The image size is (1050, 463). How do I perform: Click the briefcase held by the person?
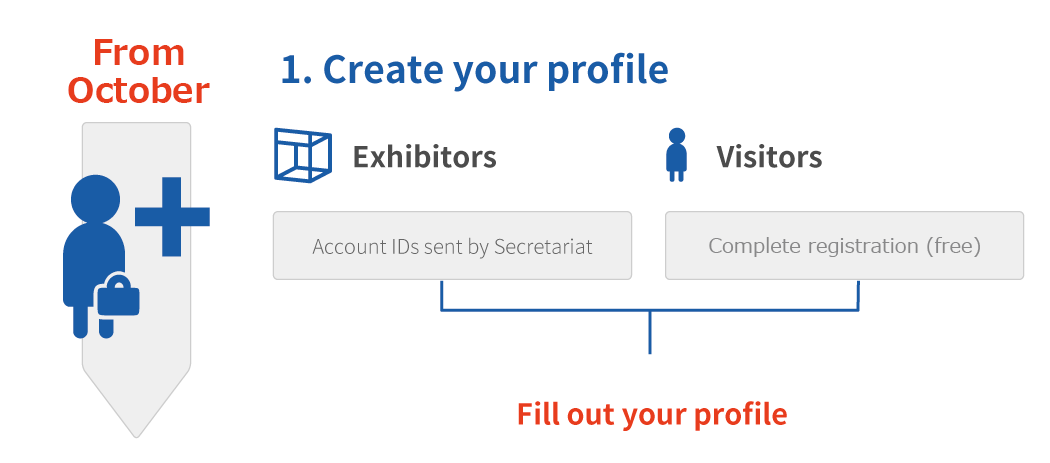[x=119, y=295]
